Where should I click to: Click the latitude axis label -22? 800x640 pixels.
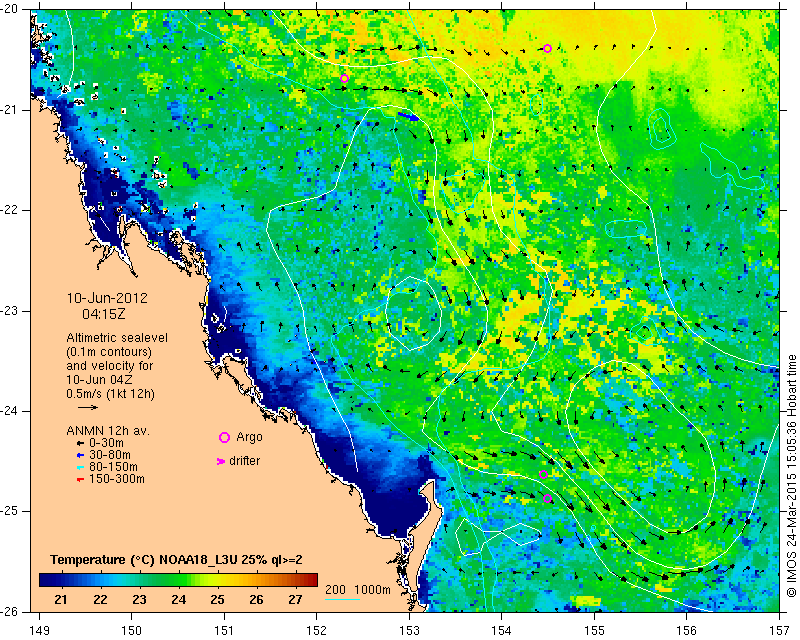coord(9,210)
